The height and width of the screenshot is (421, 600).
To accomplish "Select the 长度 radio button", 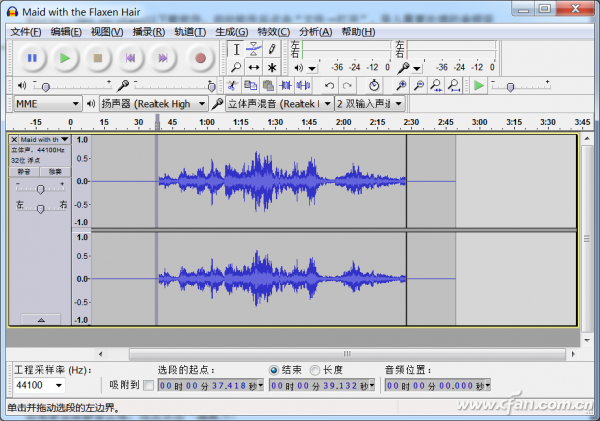I will [315, 370].
